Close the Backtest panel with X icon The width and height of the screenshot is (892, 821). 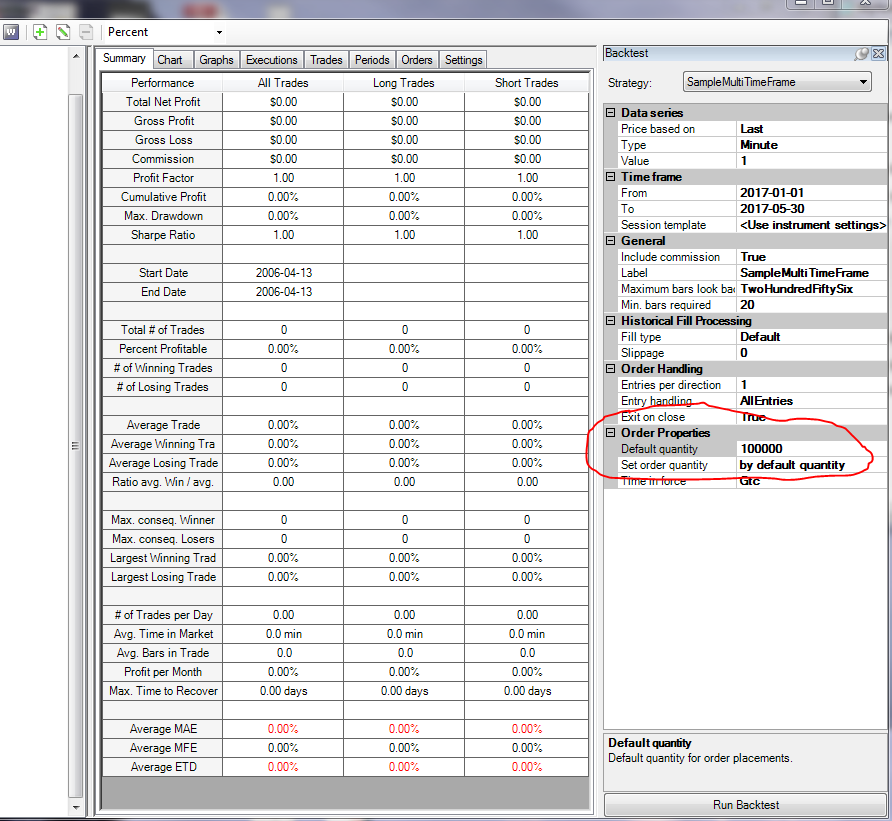tap(878, 53)
